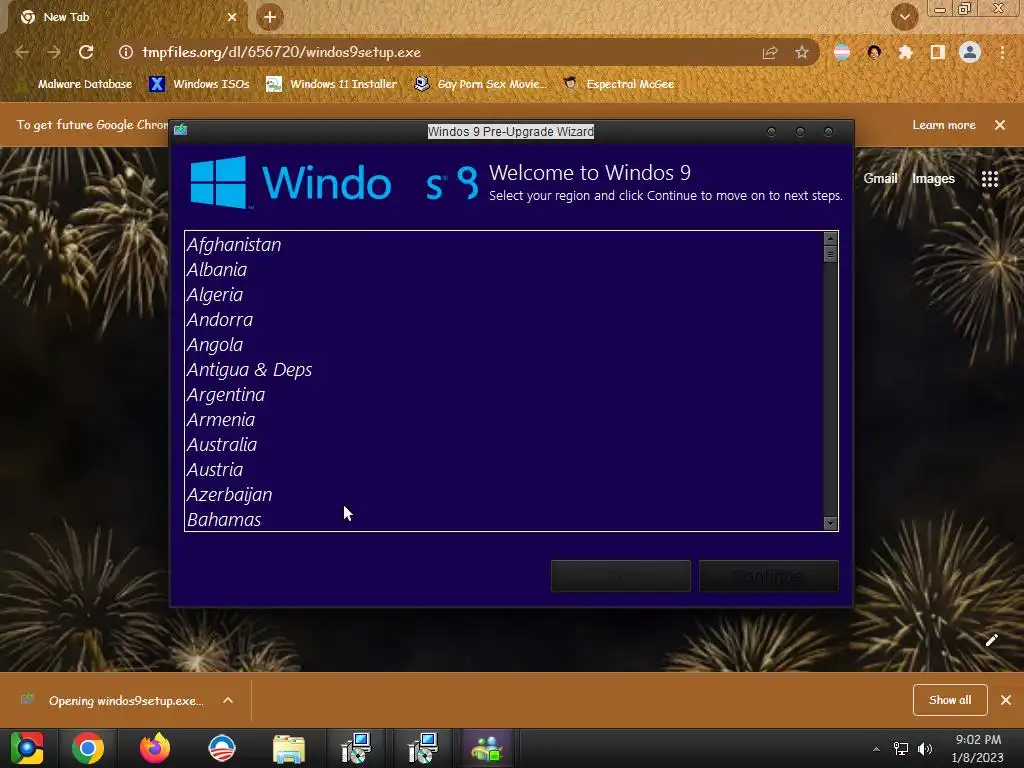Click the Learn more link
The image size is (1024, 768).
[944, 125]
